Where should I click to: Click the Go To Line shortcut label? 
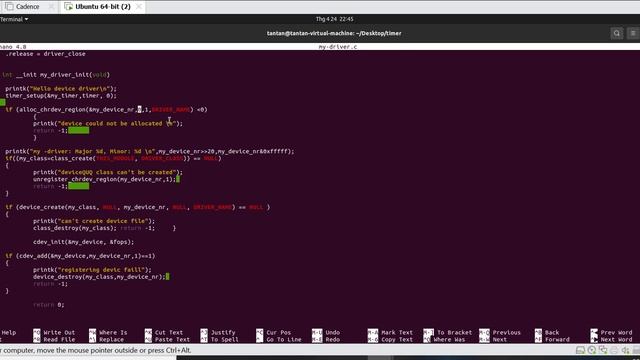(284, 340)
